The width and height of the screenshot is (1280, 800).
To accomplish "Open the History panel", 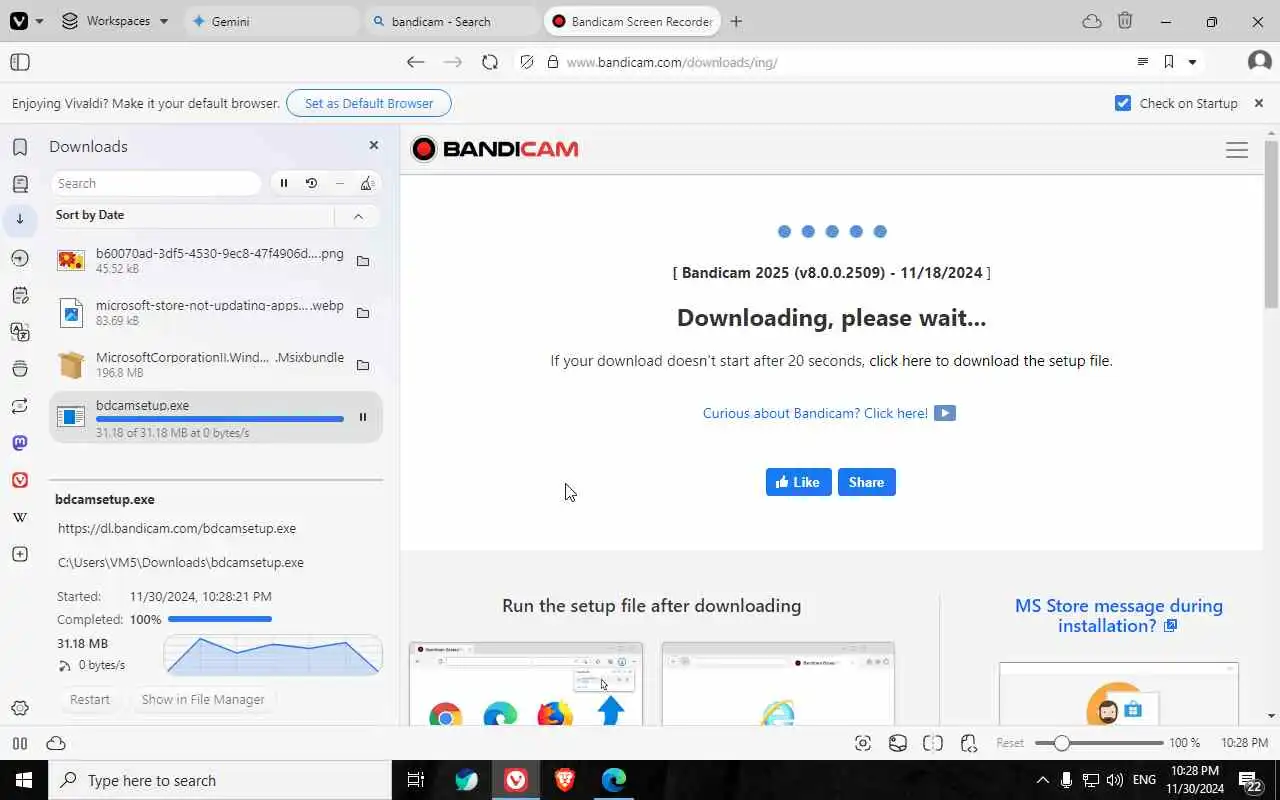I will click(19, 258).
